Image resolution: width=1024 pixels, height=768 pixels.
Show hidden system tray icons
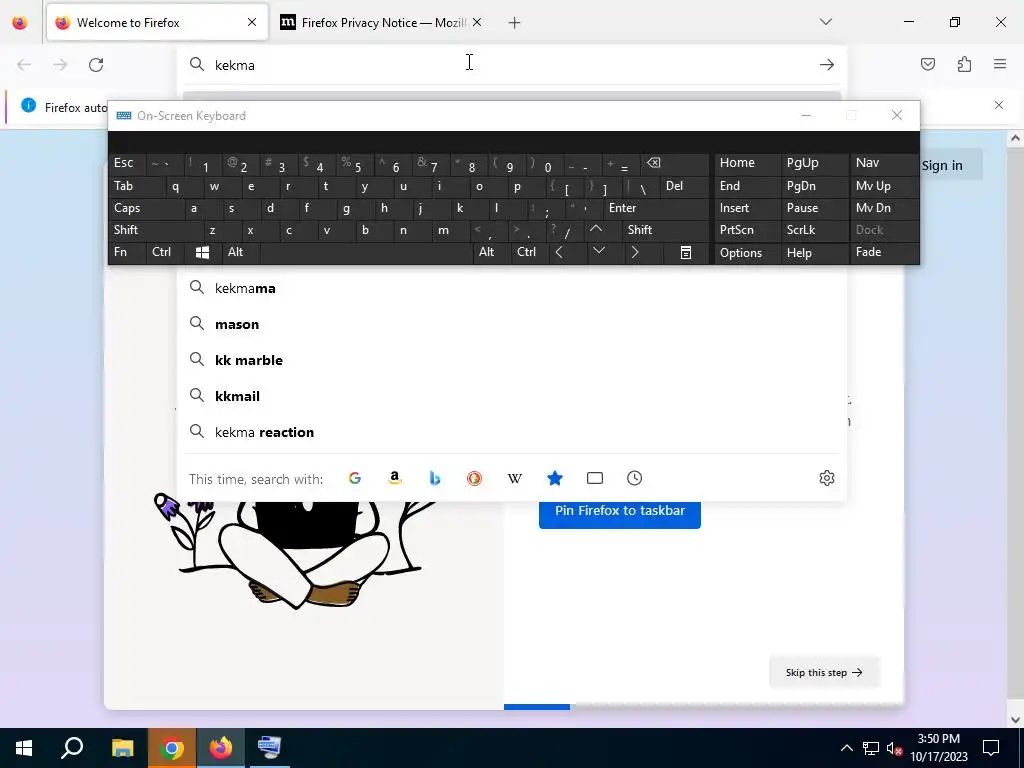846,748
